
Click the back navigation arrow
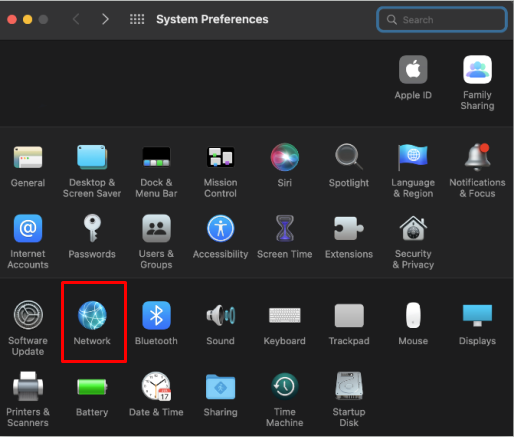pyautogui.click(x=76, y=19)
